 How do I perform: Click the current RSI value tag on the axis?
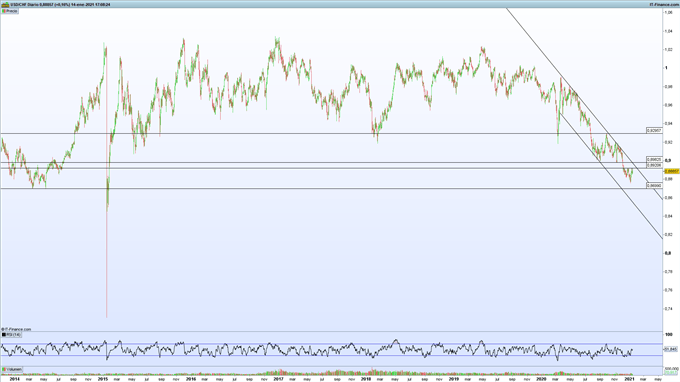click(671, 349)
